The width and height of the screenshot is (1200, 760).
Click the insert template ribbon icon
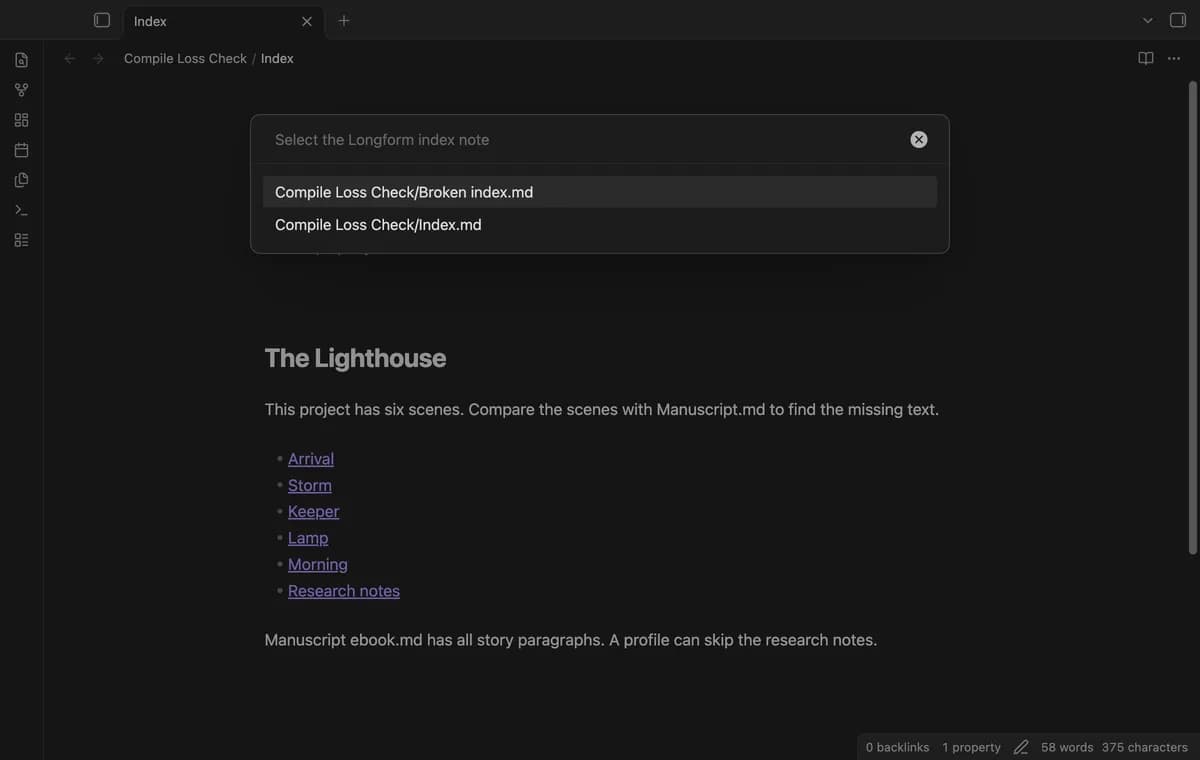coord(21,180)
